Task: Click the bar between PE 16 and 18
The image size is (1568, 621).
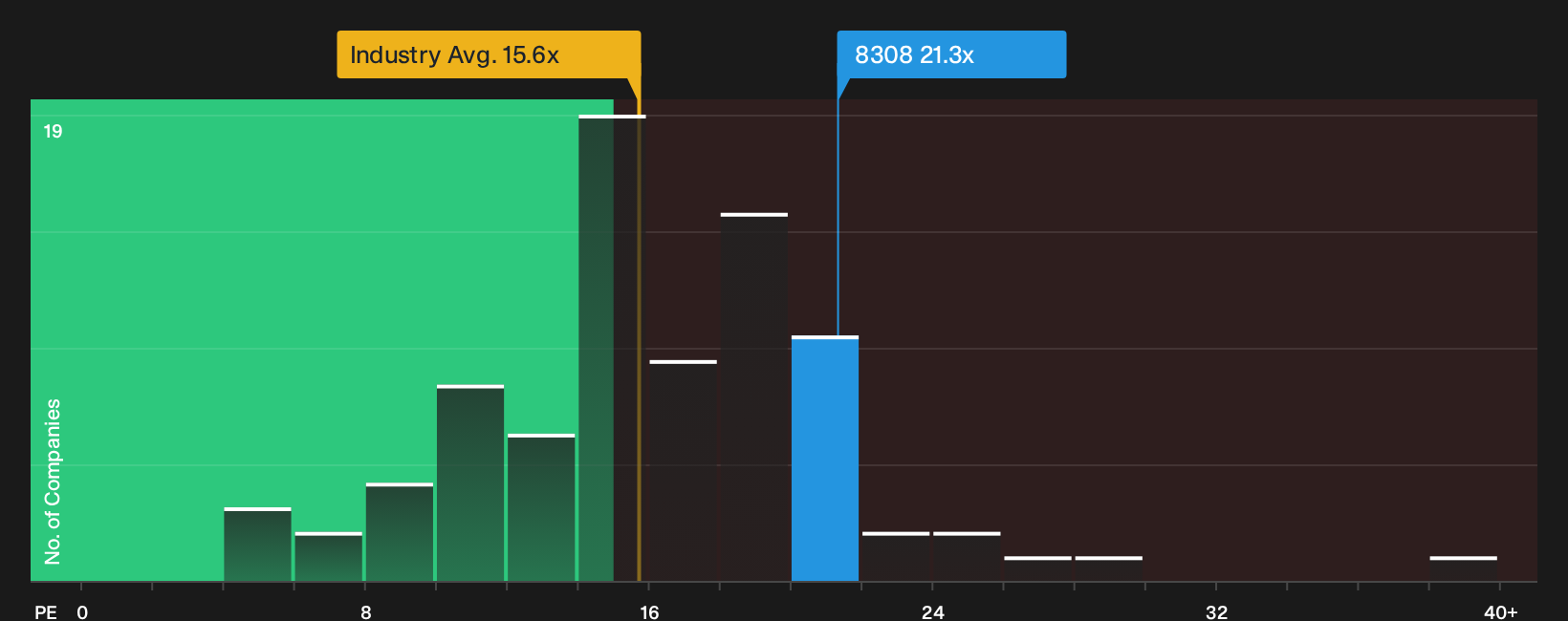Action: pyautogui.click(x=683, y=470)
